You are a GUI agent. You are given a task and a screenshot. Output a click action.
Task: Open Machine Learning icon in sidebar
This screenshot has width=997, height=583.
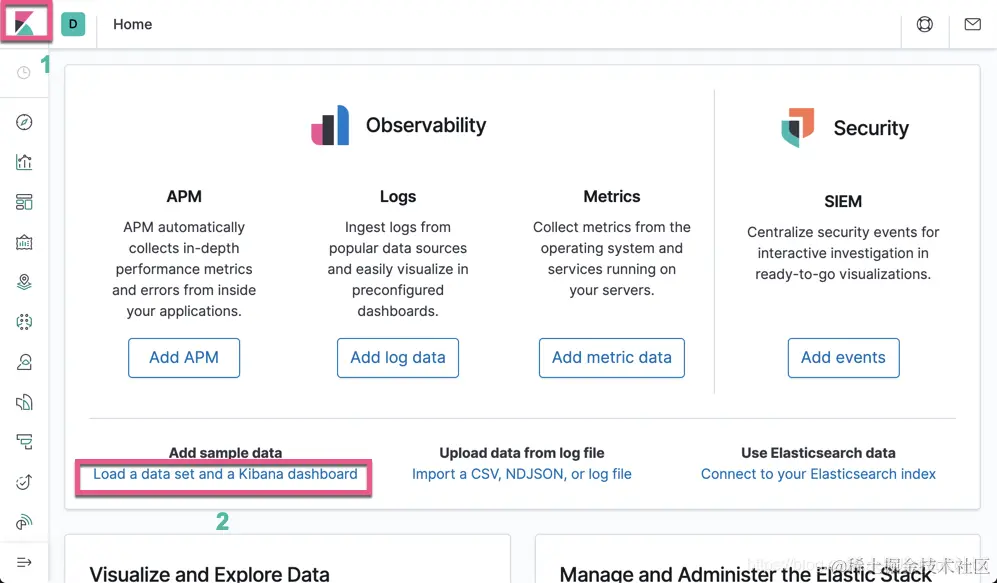click(24, 322)
